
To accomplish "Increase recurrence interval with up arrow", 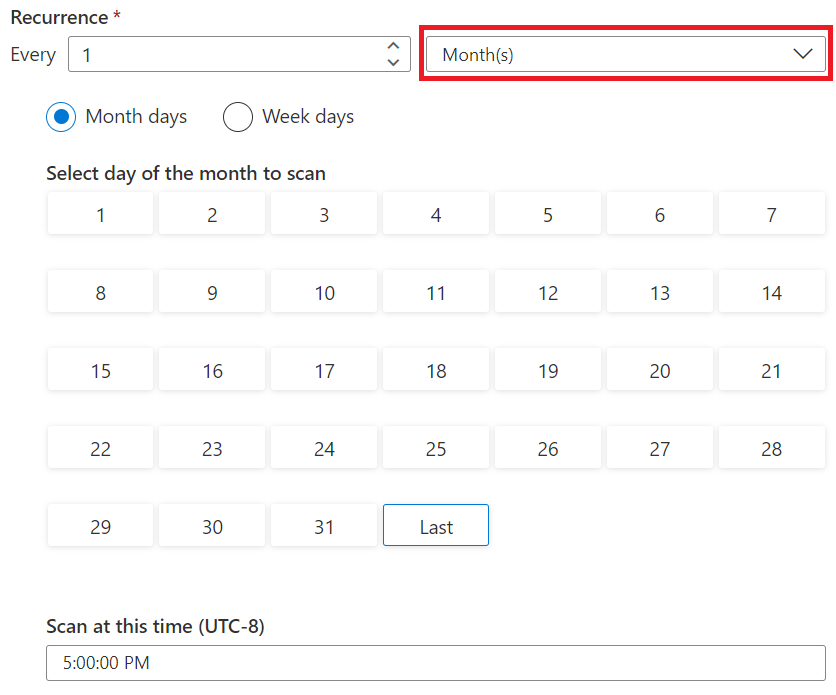I will [x=393, y=46].
